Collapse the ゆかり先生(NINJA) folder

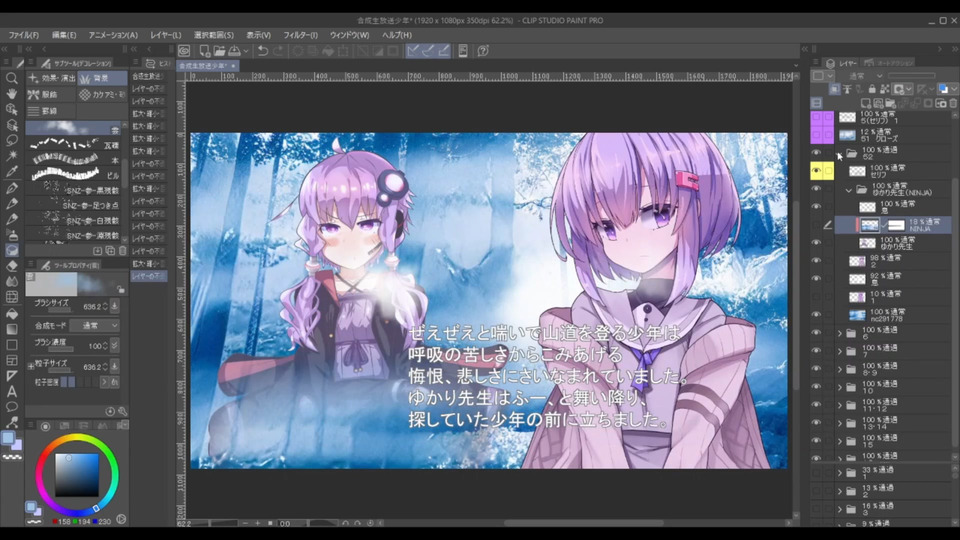[x=849, y=190]
